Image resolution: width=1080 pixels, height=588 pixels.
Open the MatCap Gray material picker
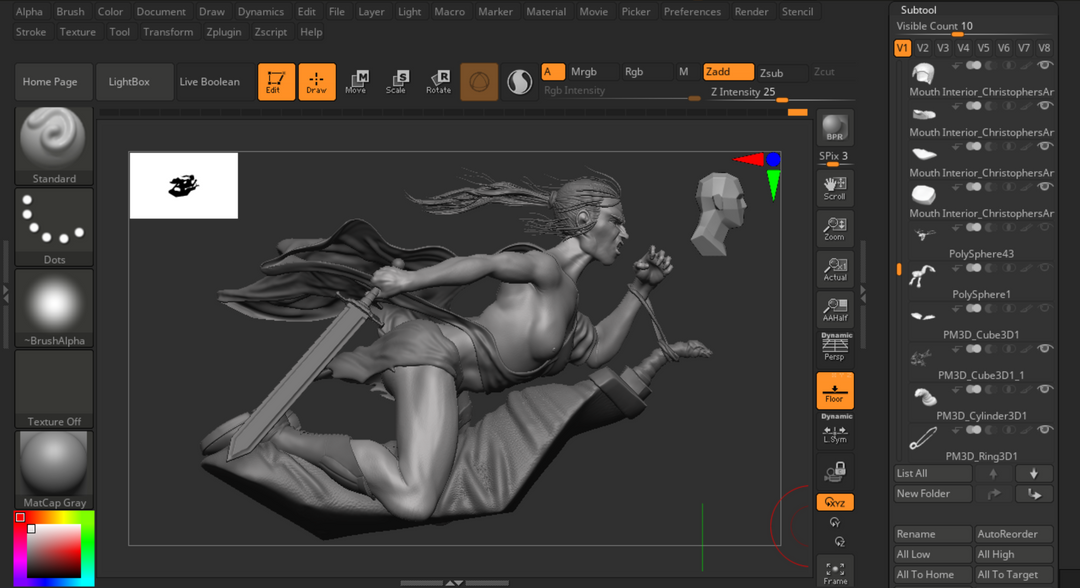54,470
